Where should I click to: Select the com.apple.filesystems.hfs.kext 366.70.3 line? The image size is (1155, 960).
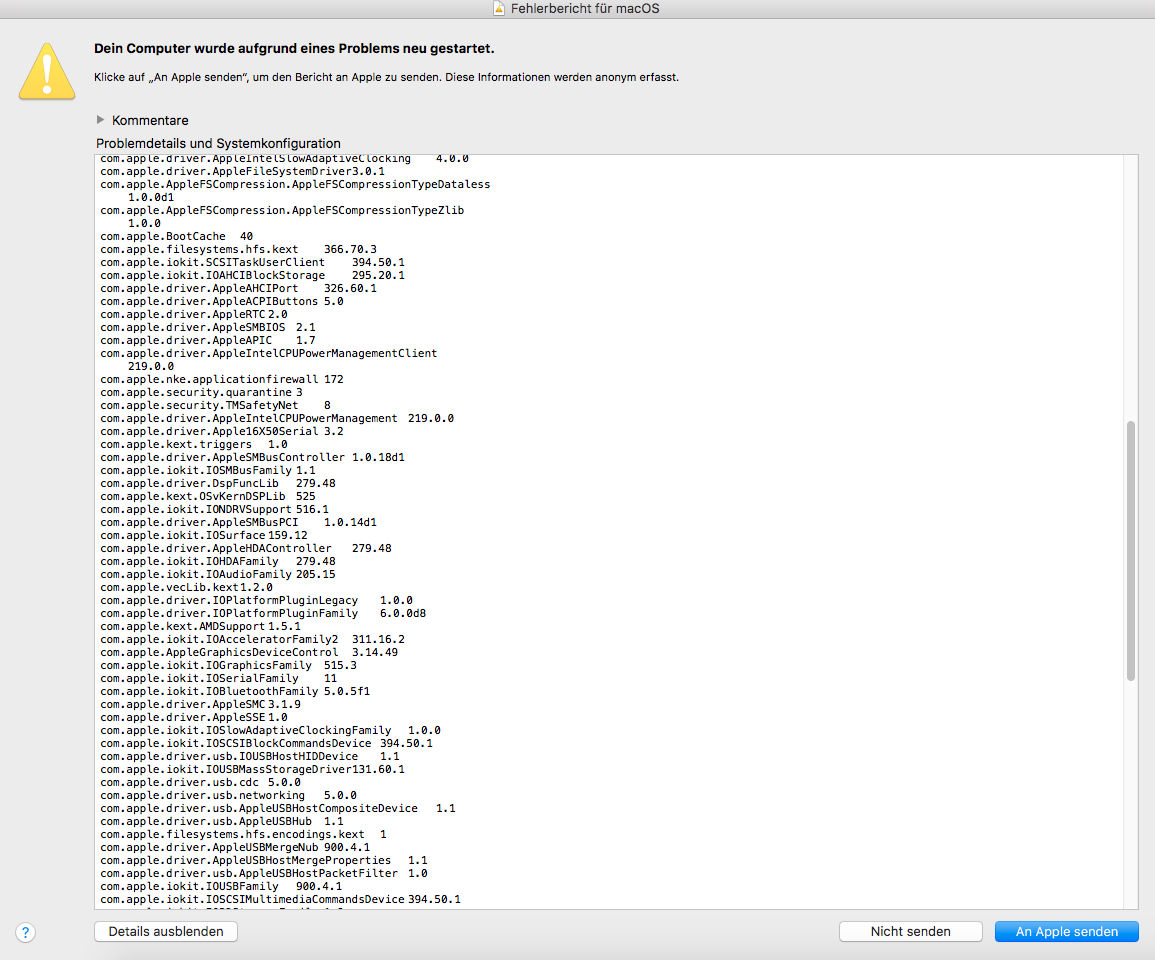239,250
